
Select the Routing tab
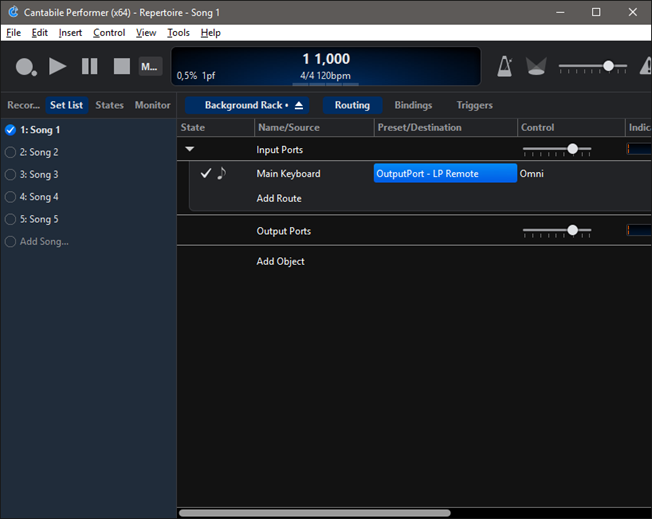[x=352, y=105]
